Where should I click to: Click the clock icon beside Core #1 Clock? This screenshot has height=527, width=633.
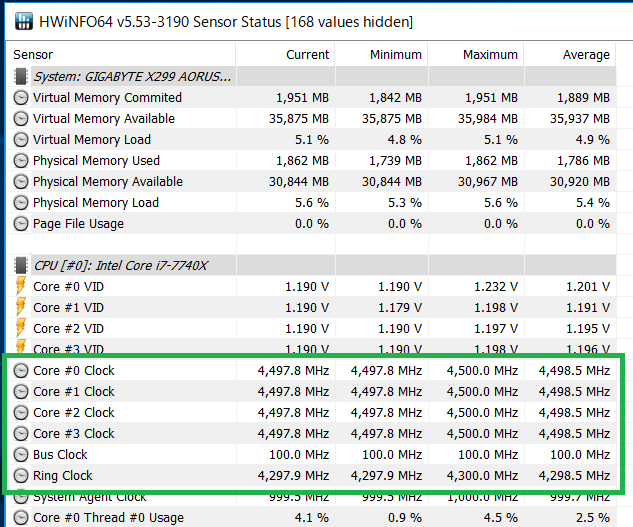point(21,391)
